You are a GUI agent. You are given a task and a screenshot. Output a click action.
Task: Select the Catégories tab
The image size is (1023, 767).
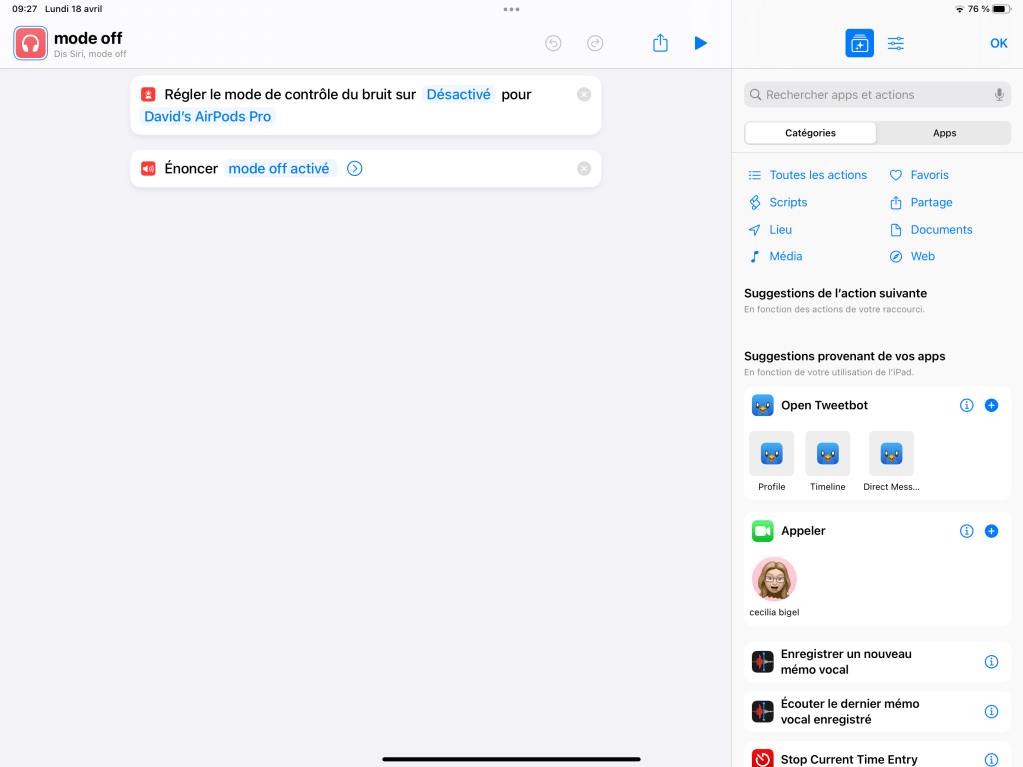point(810,133)
